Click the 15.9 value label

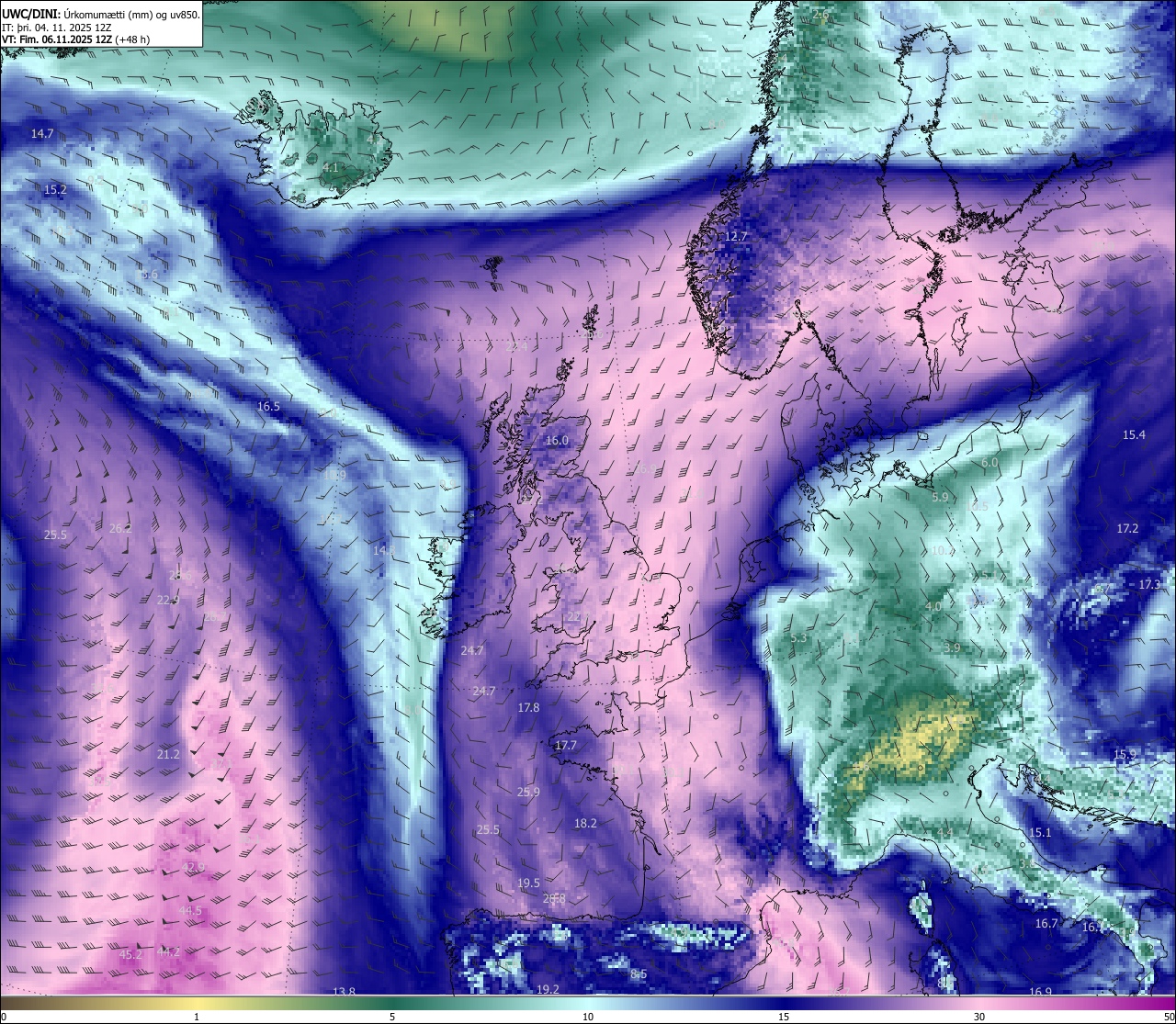pos(1125,755)
